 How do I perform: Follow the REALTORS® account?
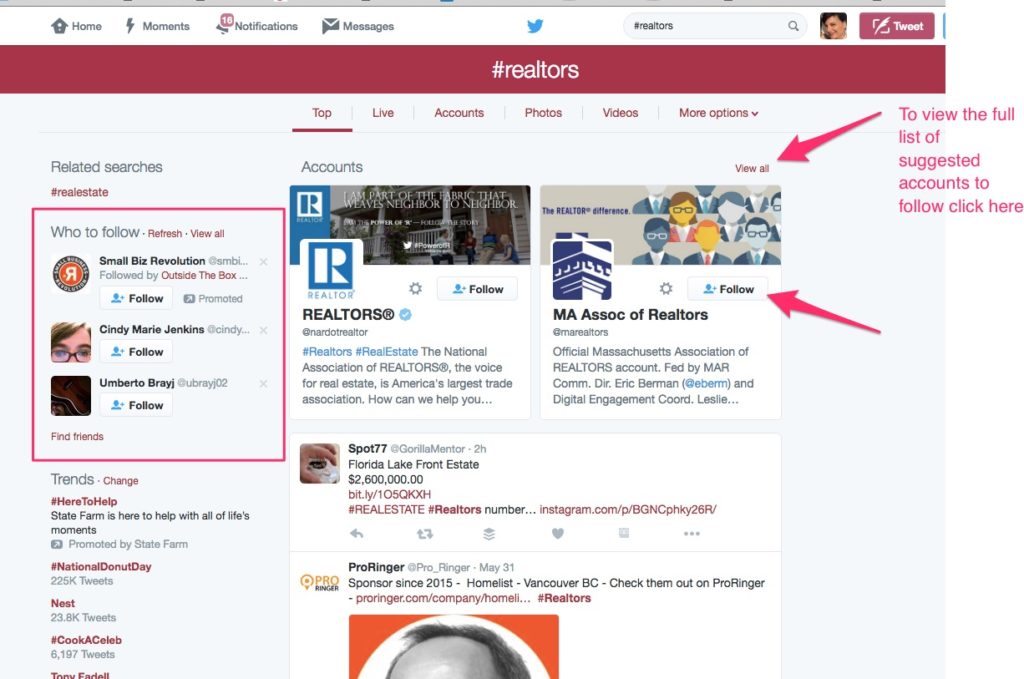coord(477,289)
